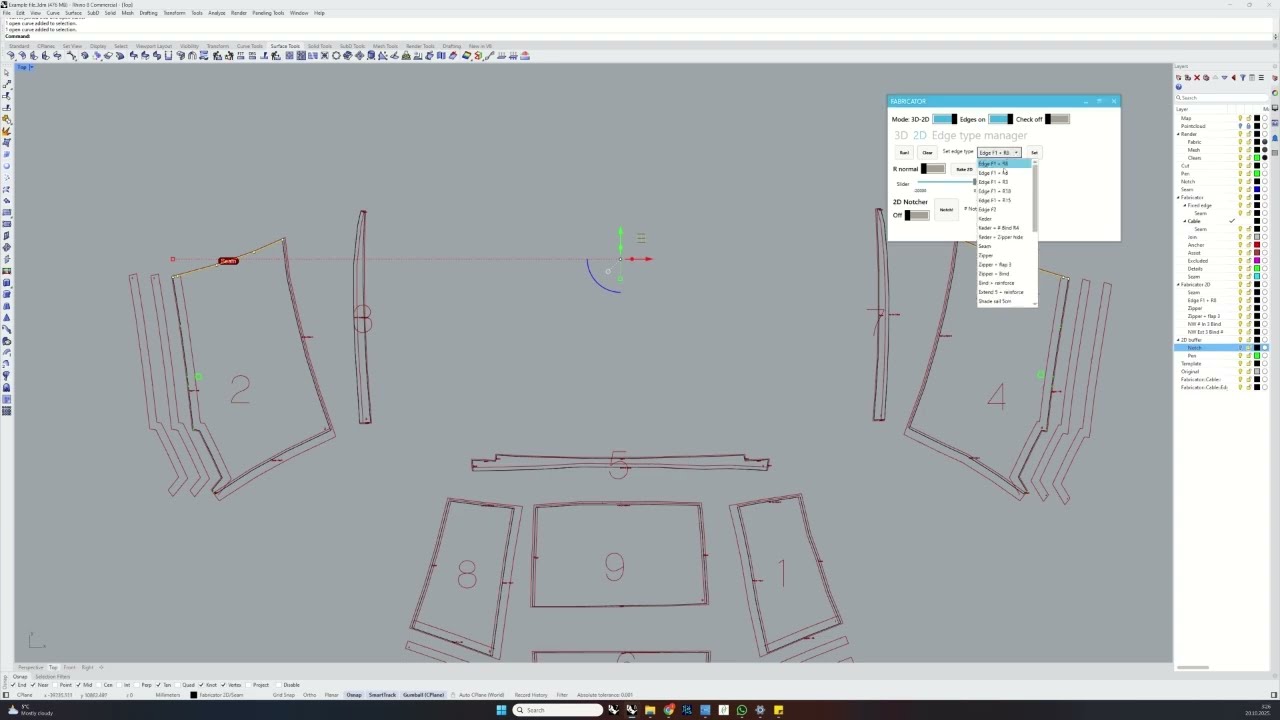Click the dropdown list scroll-up arrow
This screenshot has width=1280, height=720.
[1035, 162]
